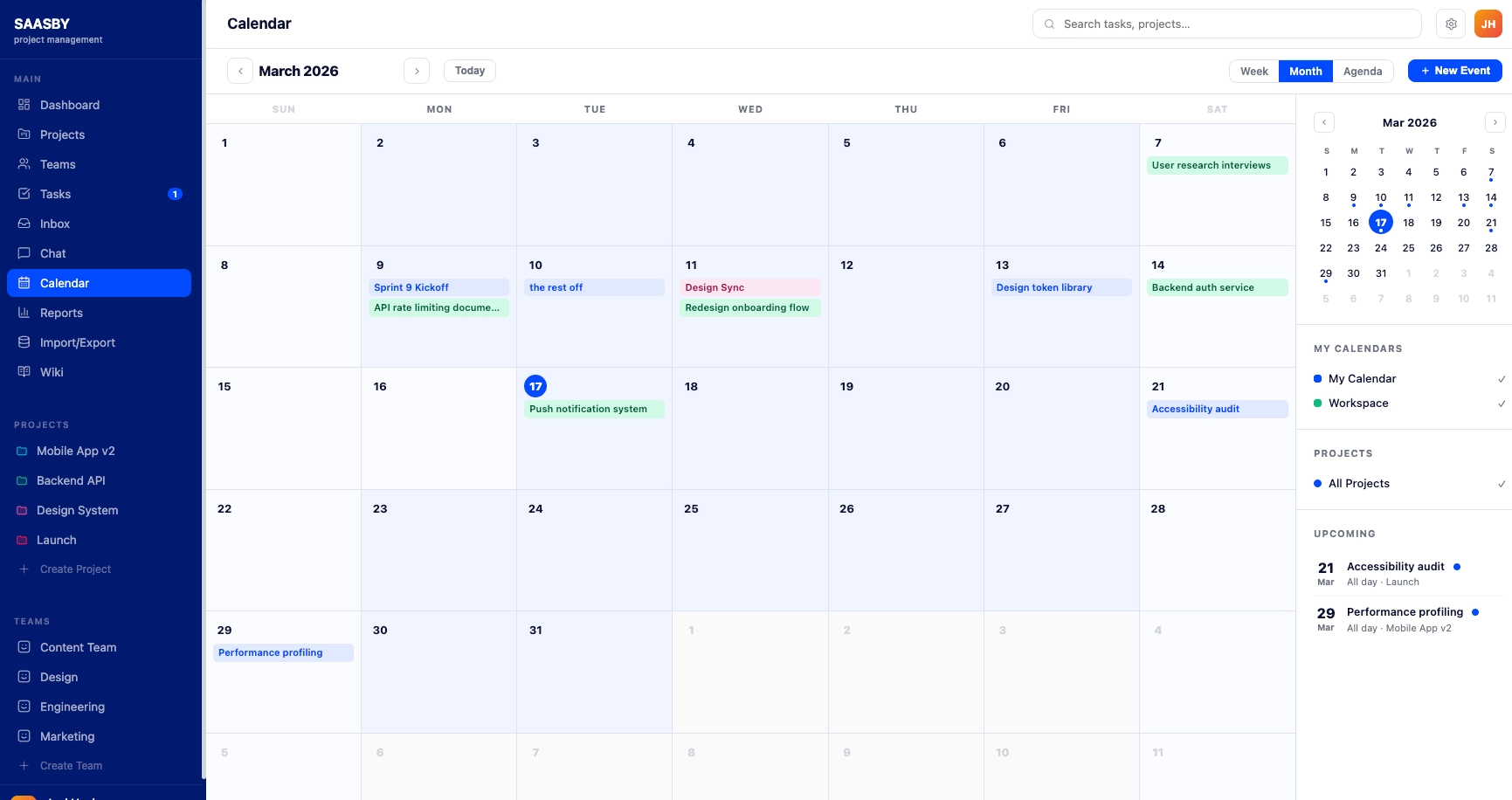The image size is (1512, 800).
Task: Go to the next month with the chevron
Action: point(417,71)
